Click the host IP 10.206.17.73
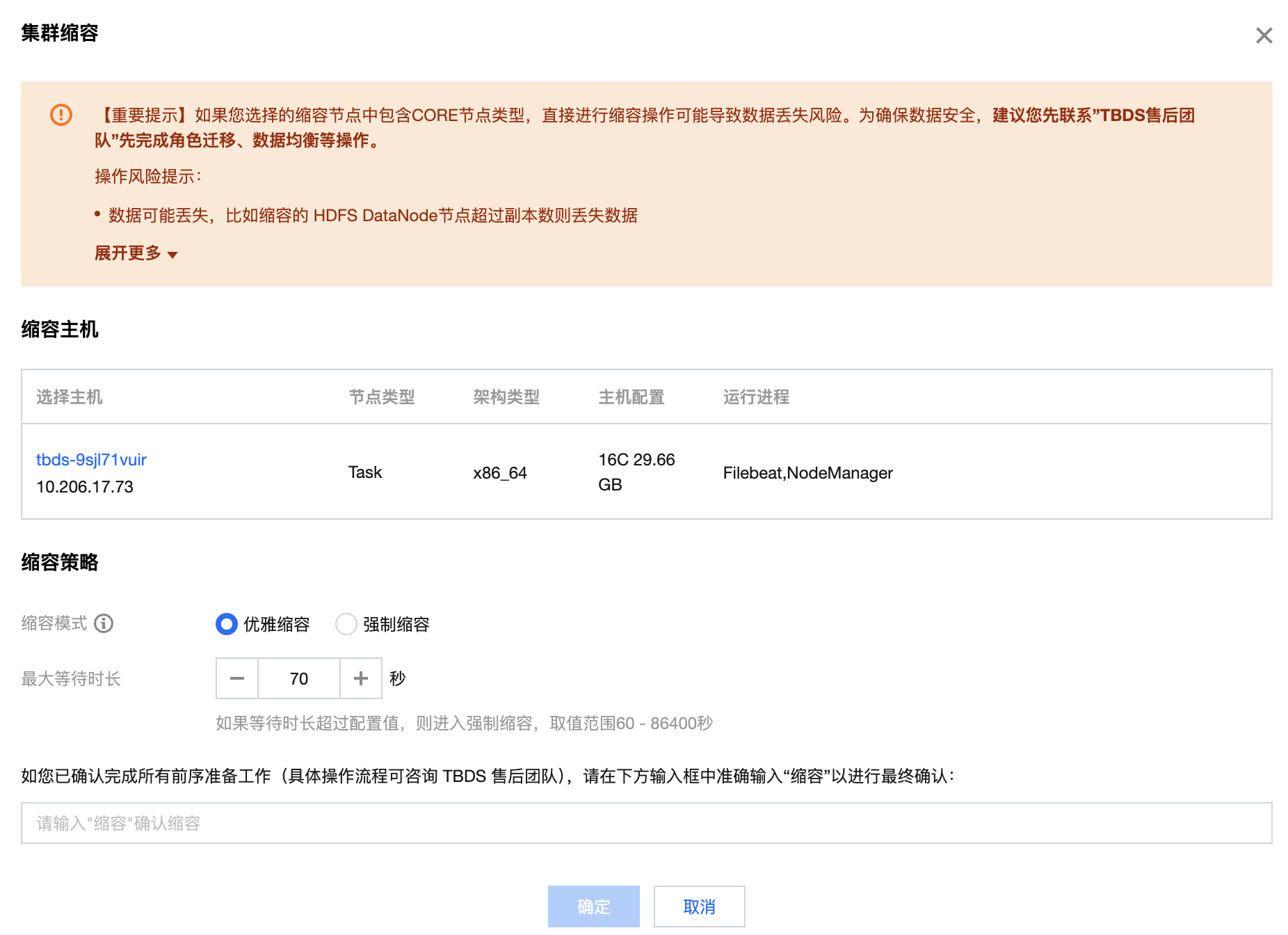Viewport: 1288px width, 935px height. coord(85,487)
